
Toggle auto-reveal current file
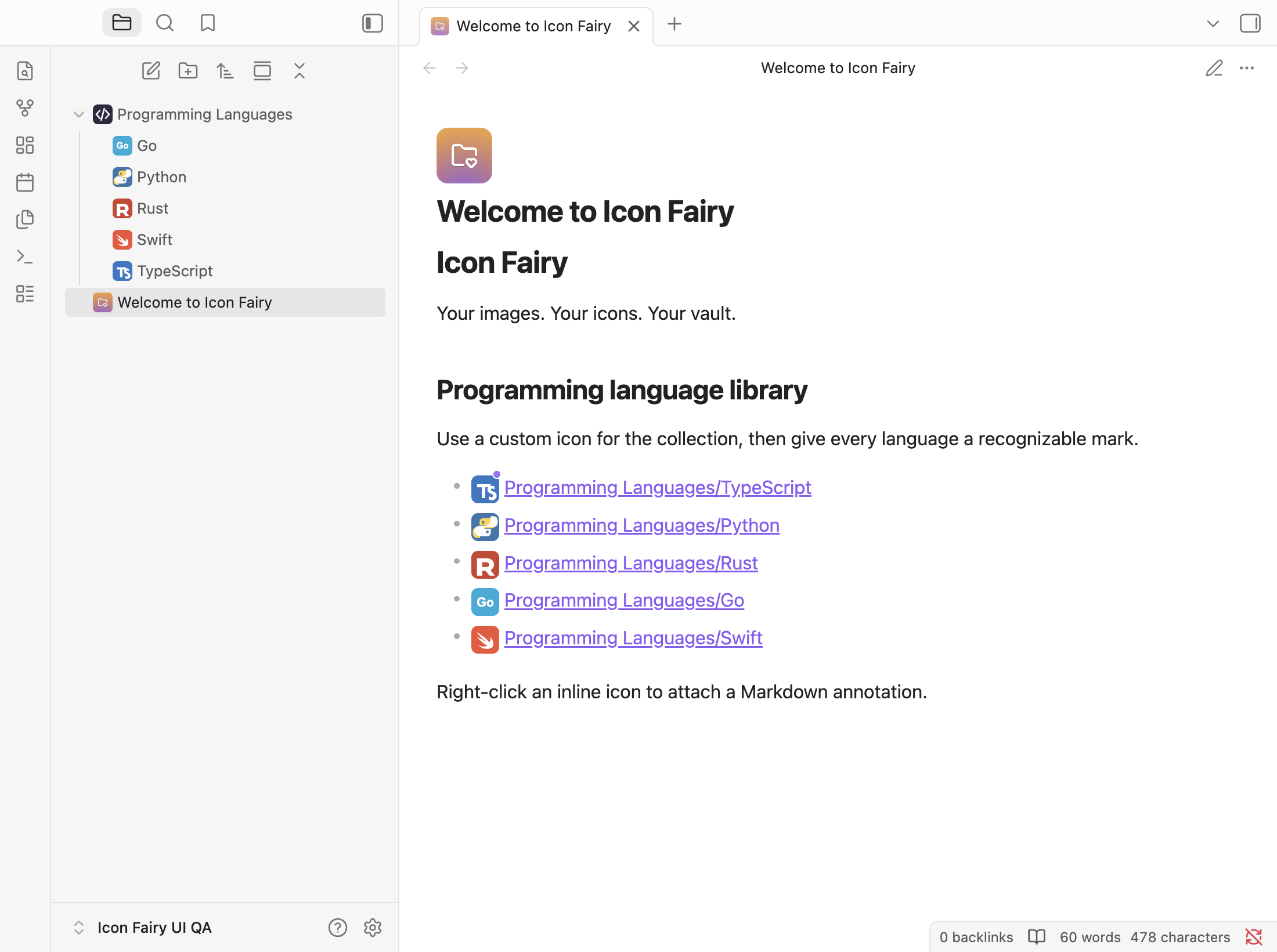(262, 71)
